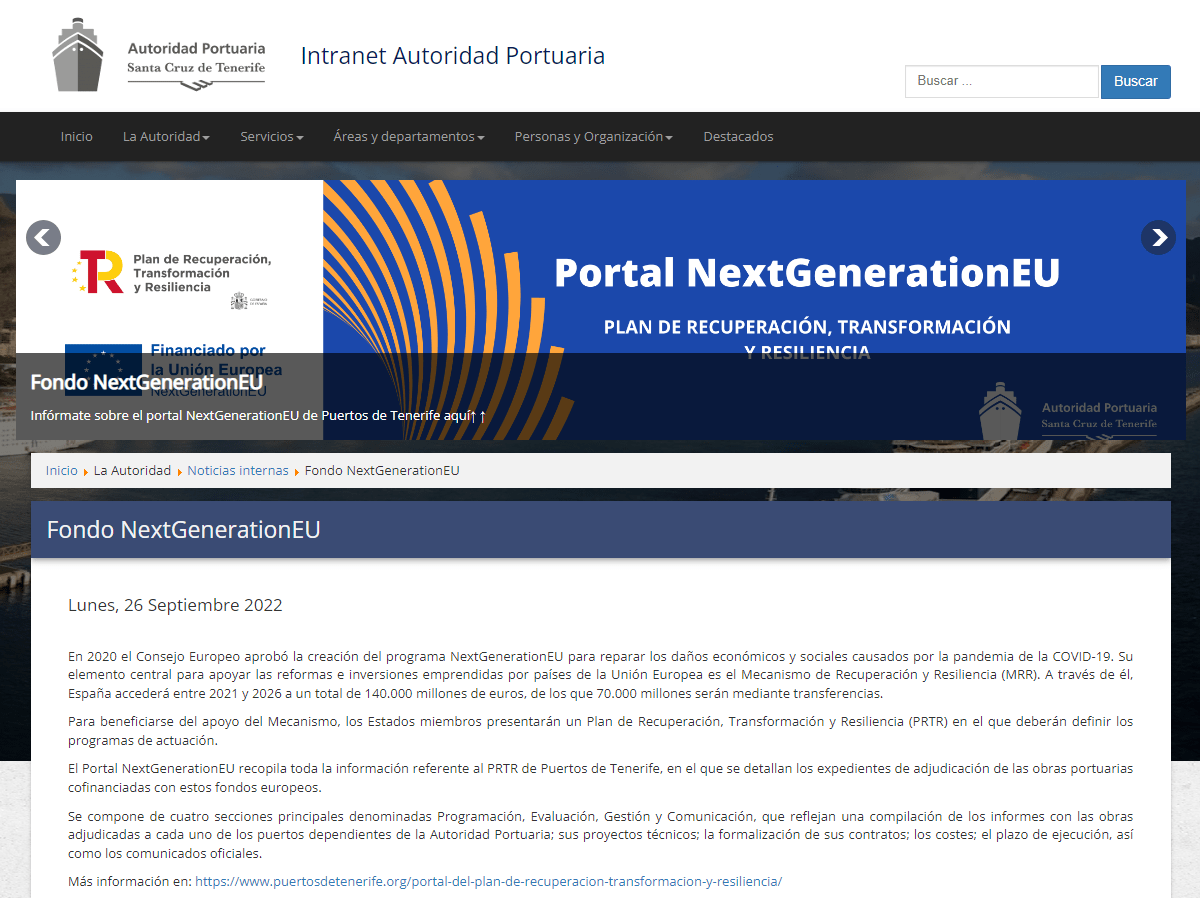
Task: Click the Noticias internas breadcrumb link
Action: [x=238, y=470]
